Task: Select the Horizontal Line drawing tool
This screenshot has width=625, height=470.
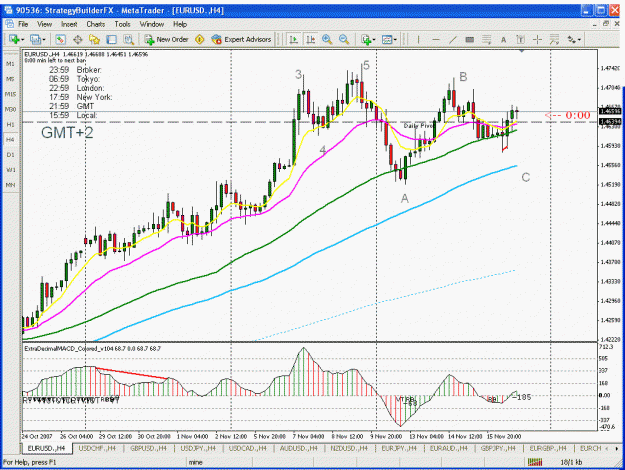Action: tap(436, 39)
